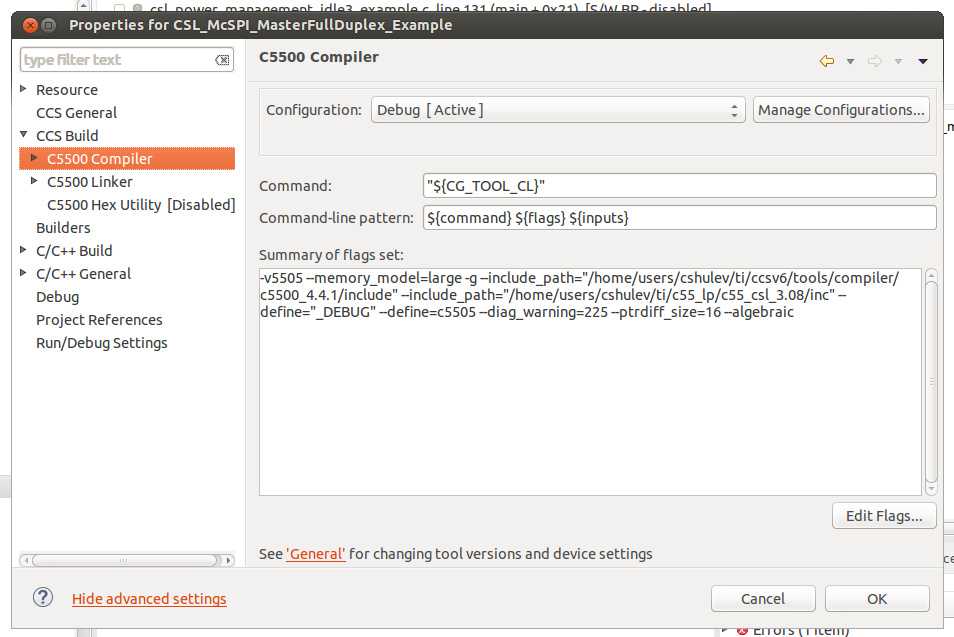Viewport: 954px width, 637px height.
Task: Click the tree scrollbar right arrow
Action: point(229,560)
